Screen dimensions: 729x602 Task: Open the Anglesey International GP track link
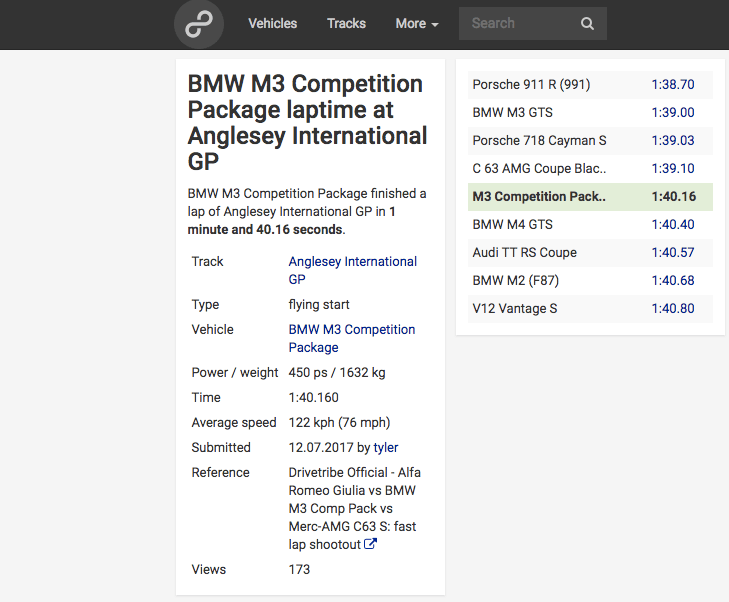coord(352,270)
